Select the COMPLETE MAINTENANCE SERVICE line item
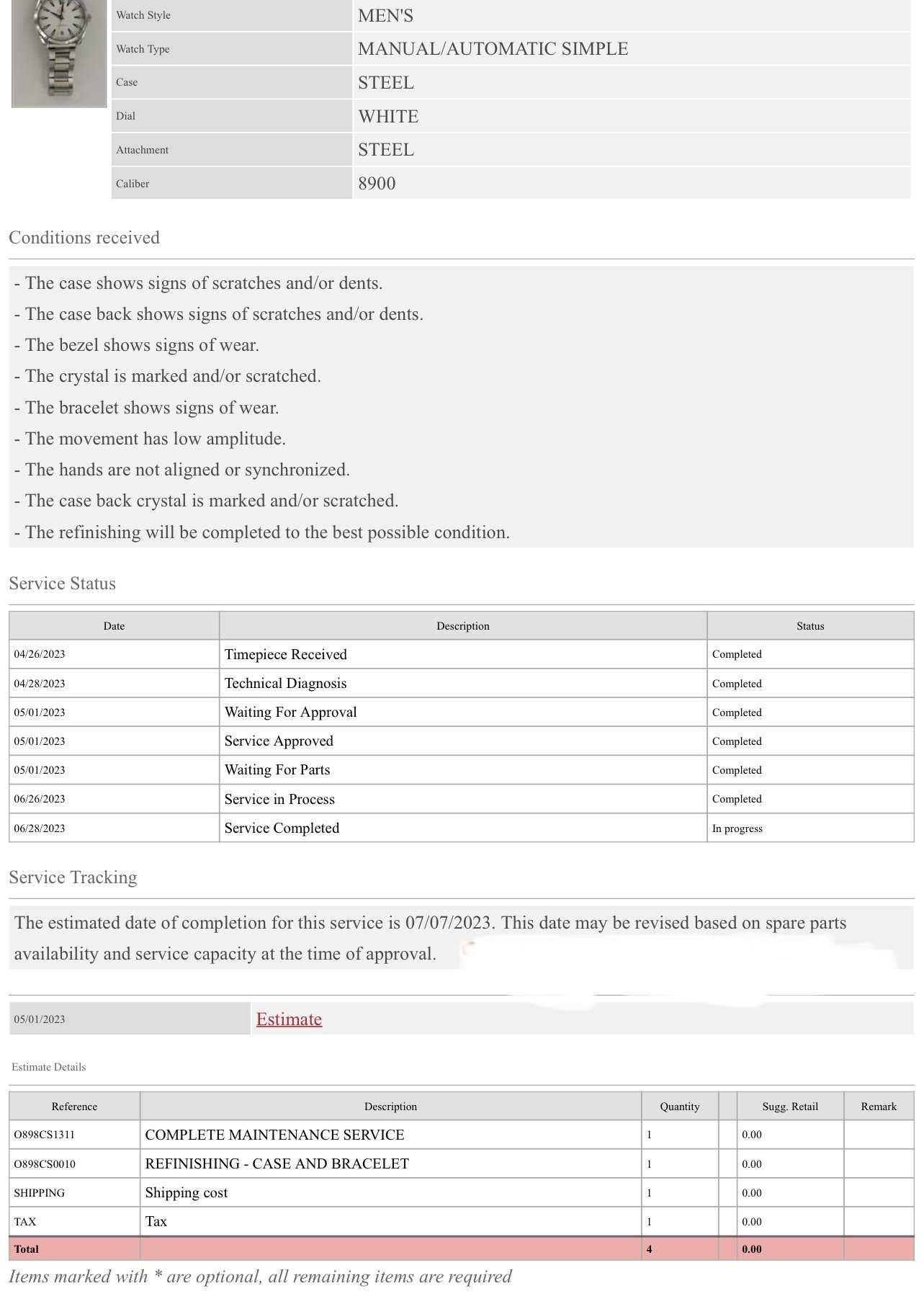924x1309 pixels. [274, 1135]
